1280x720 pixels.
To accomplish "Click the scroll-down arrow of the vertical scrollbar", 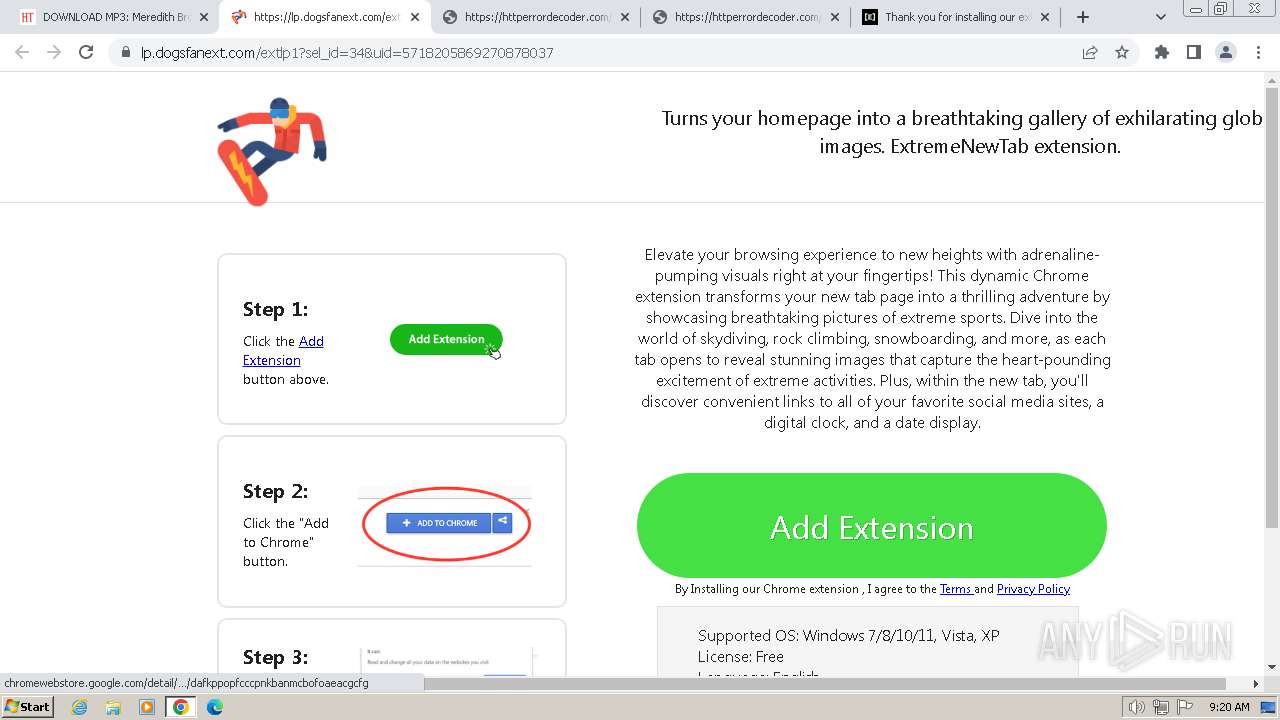I will (1272, 666).
